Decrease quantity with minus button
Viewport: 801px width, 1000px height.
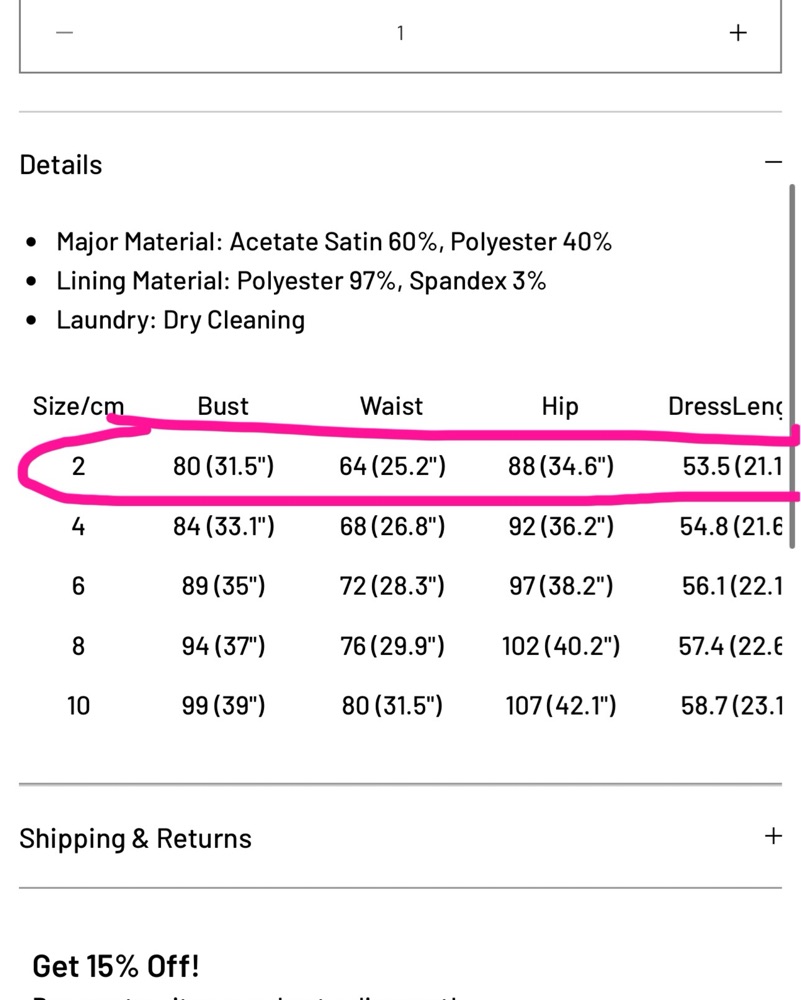click(x=64, y=33)
